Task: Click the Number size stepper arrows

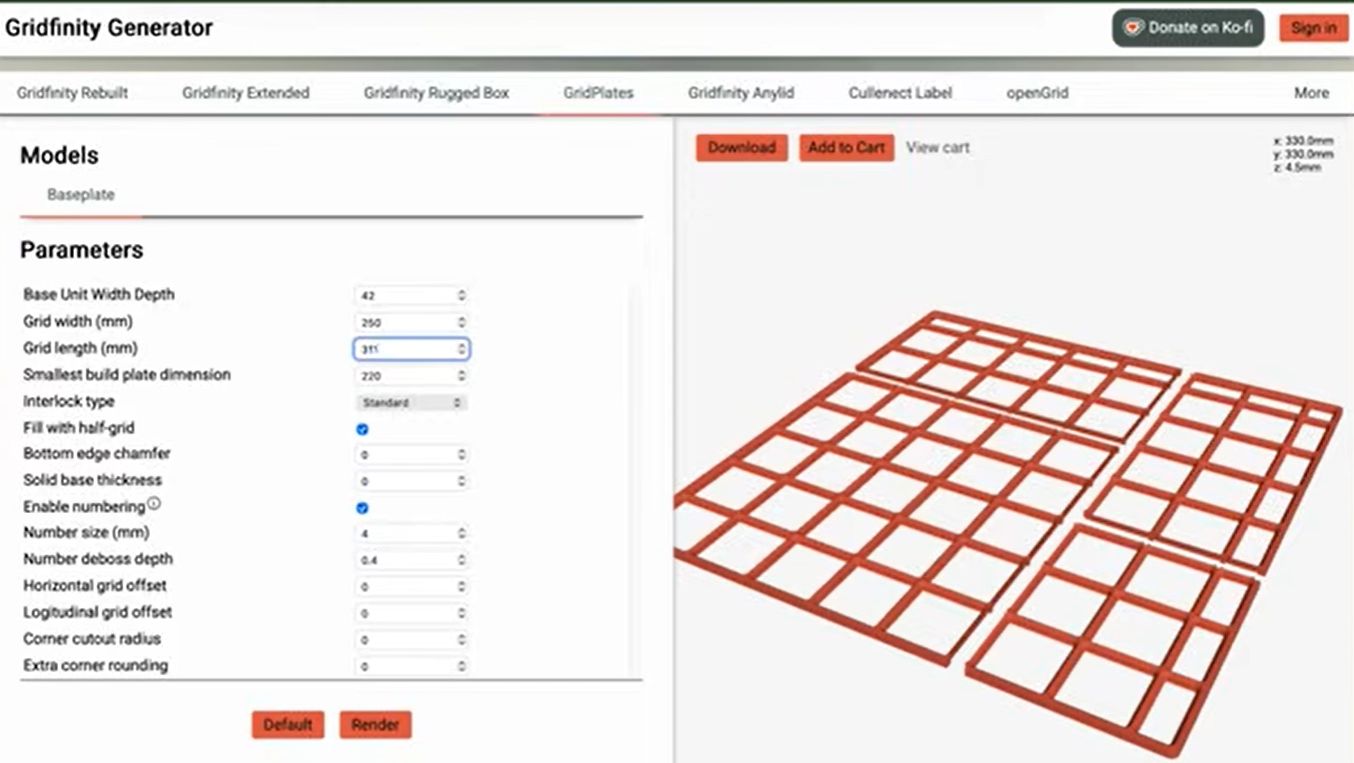Action: pyautogui.click(x=461, y=534)
